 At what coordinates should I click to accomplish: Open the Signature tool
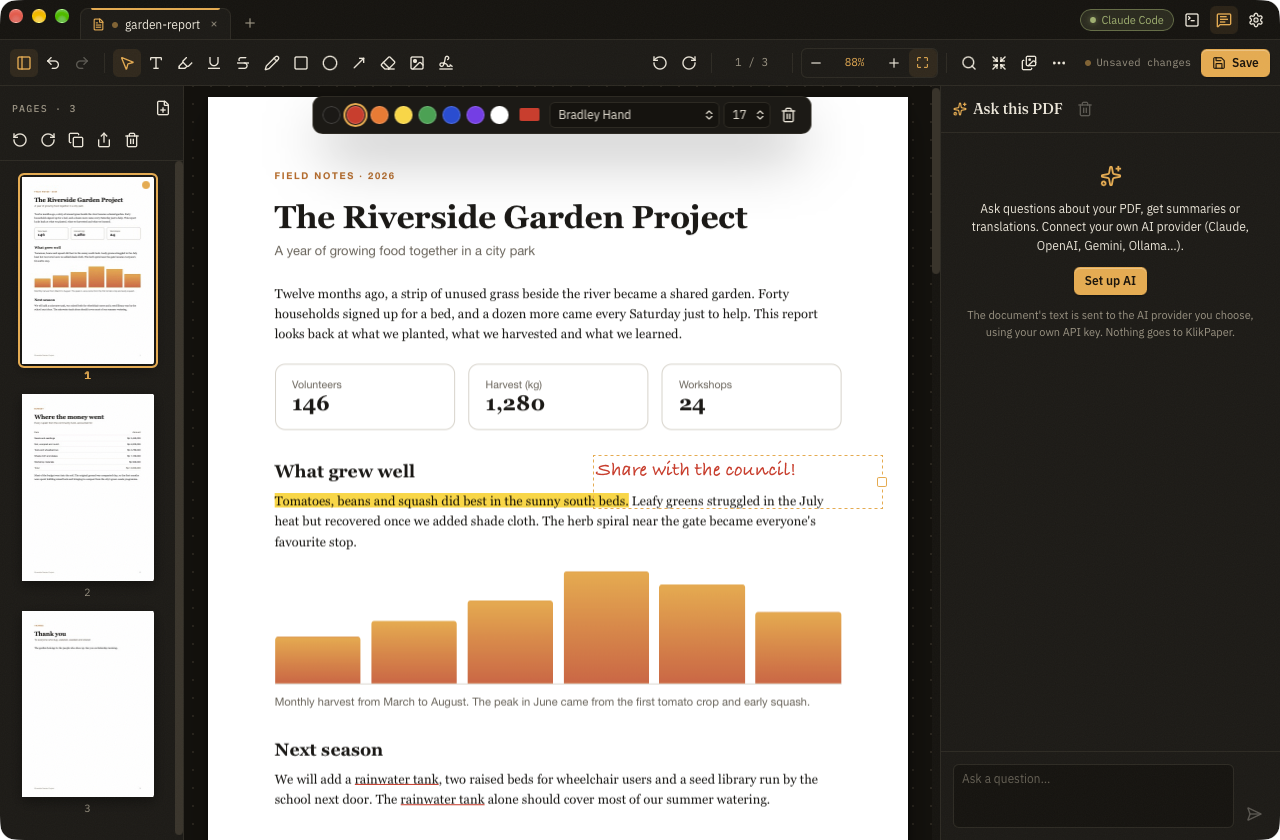[x=446, y=63]
